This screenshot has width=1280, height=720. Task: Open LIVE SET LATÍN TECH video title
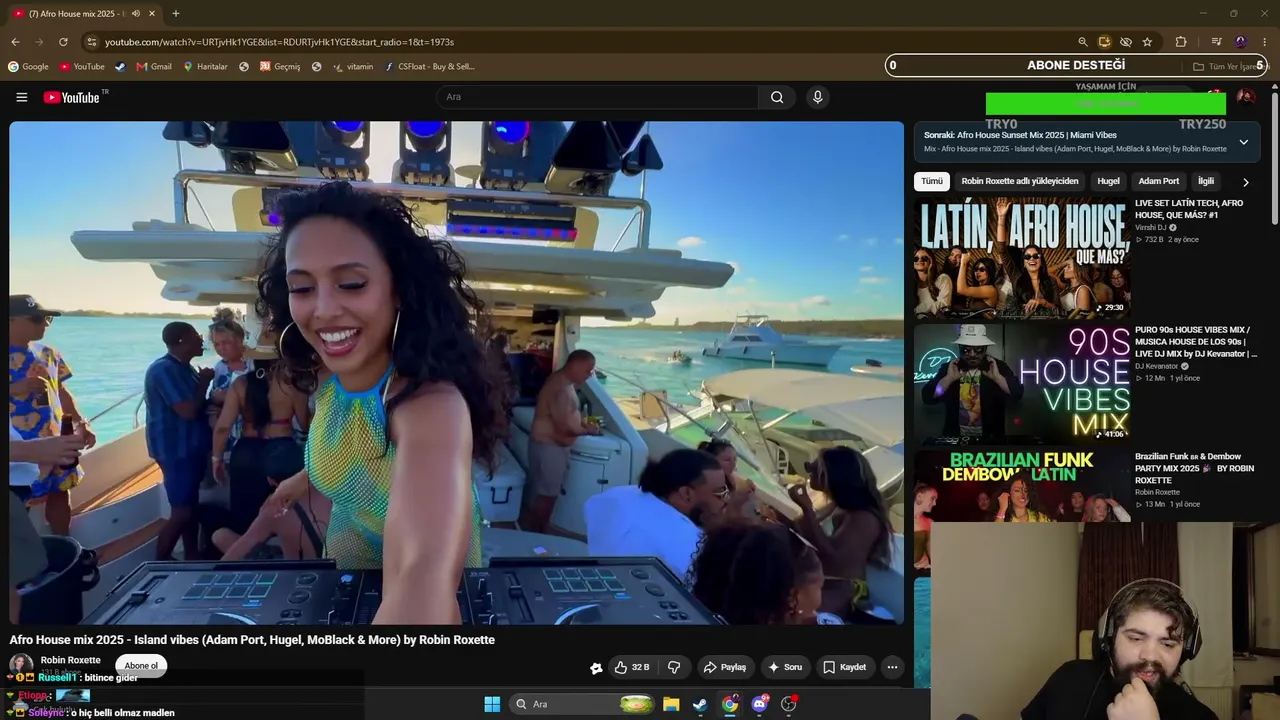click(1189, 209)
